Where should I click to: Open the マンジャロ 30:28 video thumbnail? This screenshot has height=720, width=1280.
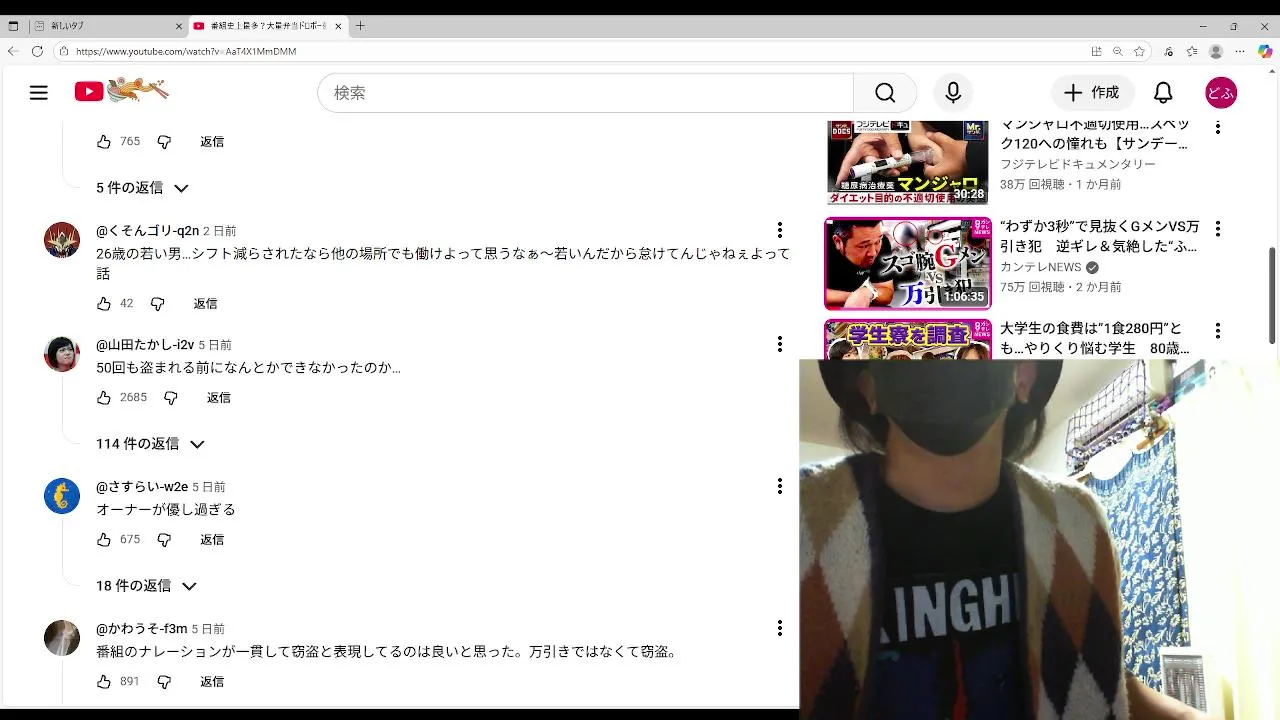pos(907,162)
